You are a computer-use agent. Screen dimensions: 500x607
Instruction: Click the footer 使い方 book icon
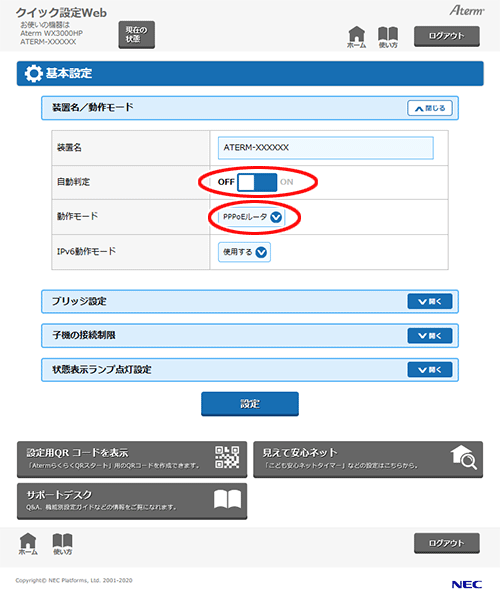[x=62, y=544]
